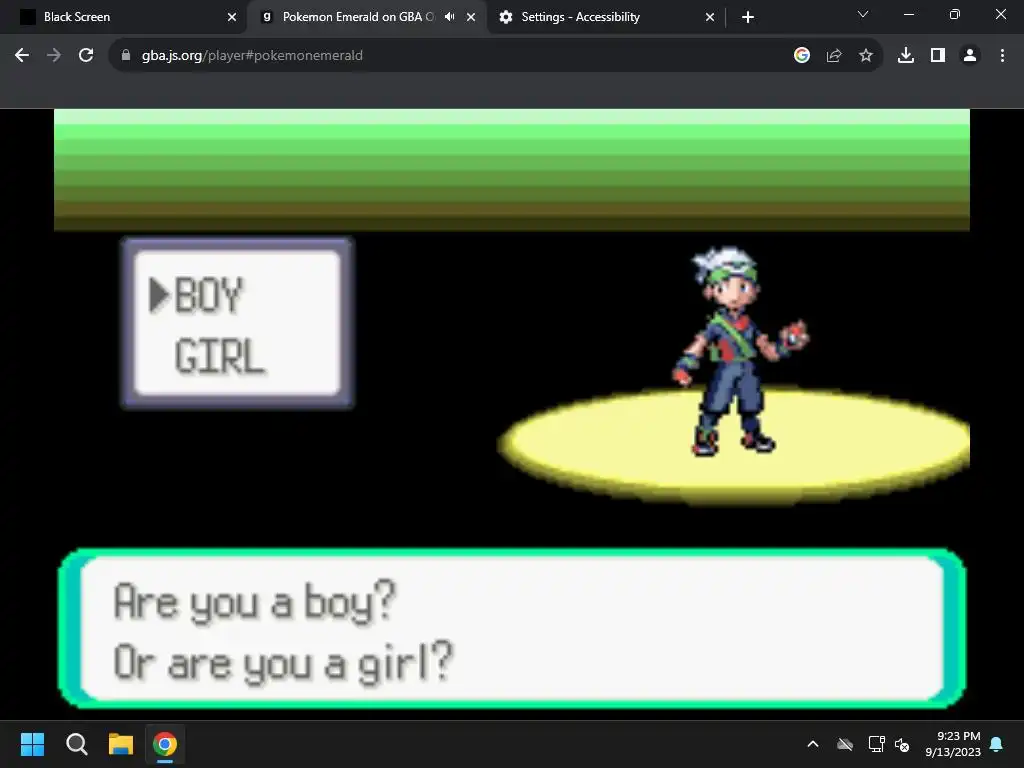Click the OneDrive cloud tray icon
The width and height of the screenshot is (1024, 768).
[845, 744]
